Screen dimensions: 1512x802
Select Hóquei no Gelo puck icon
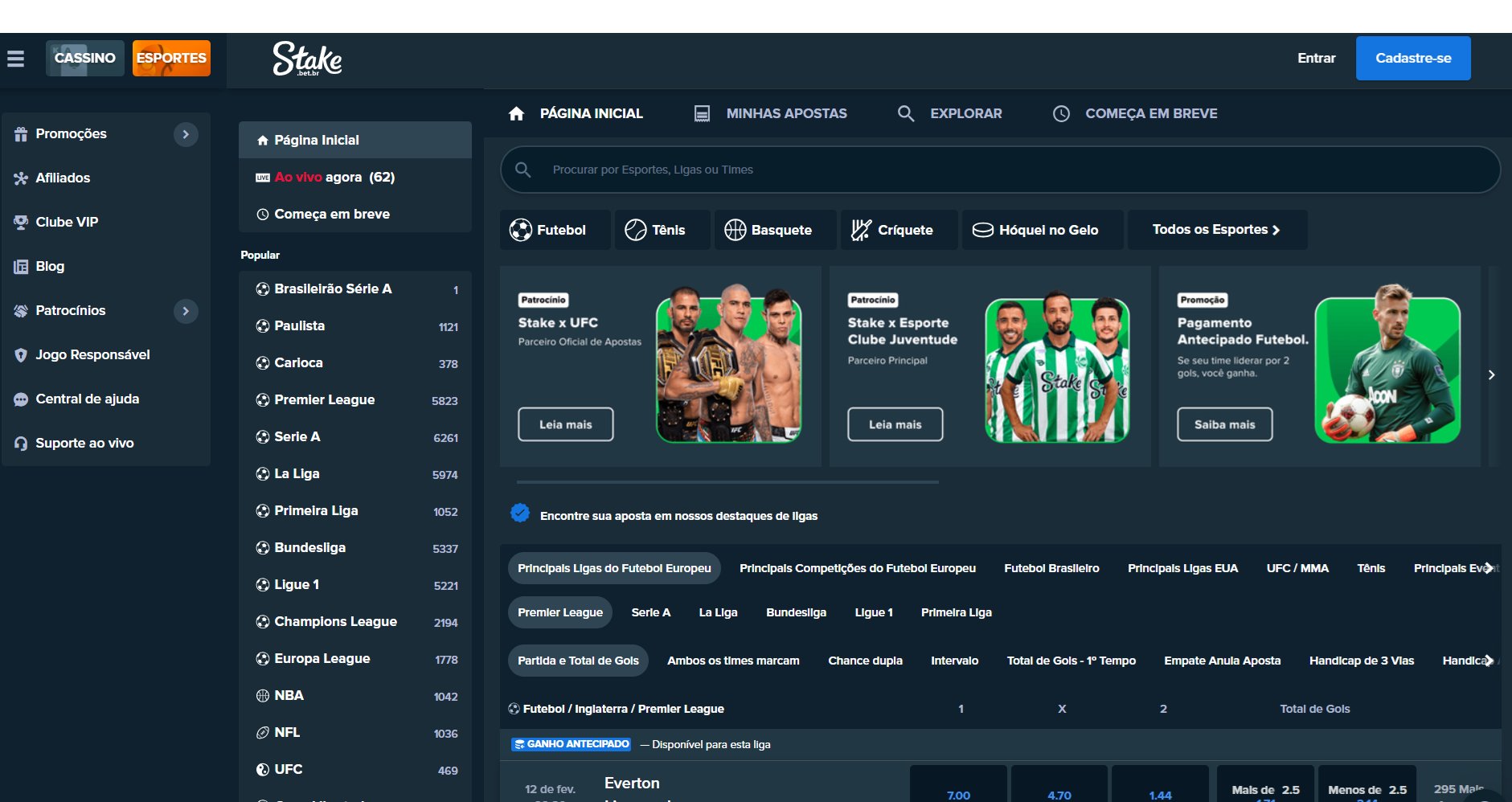click(982, 231)
